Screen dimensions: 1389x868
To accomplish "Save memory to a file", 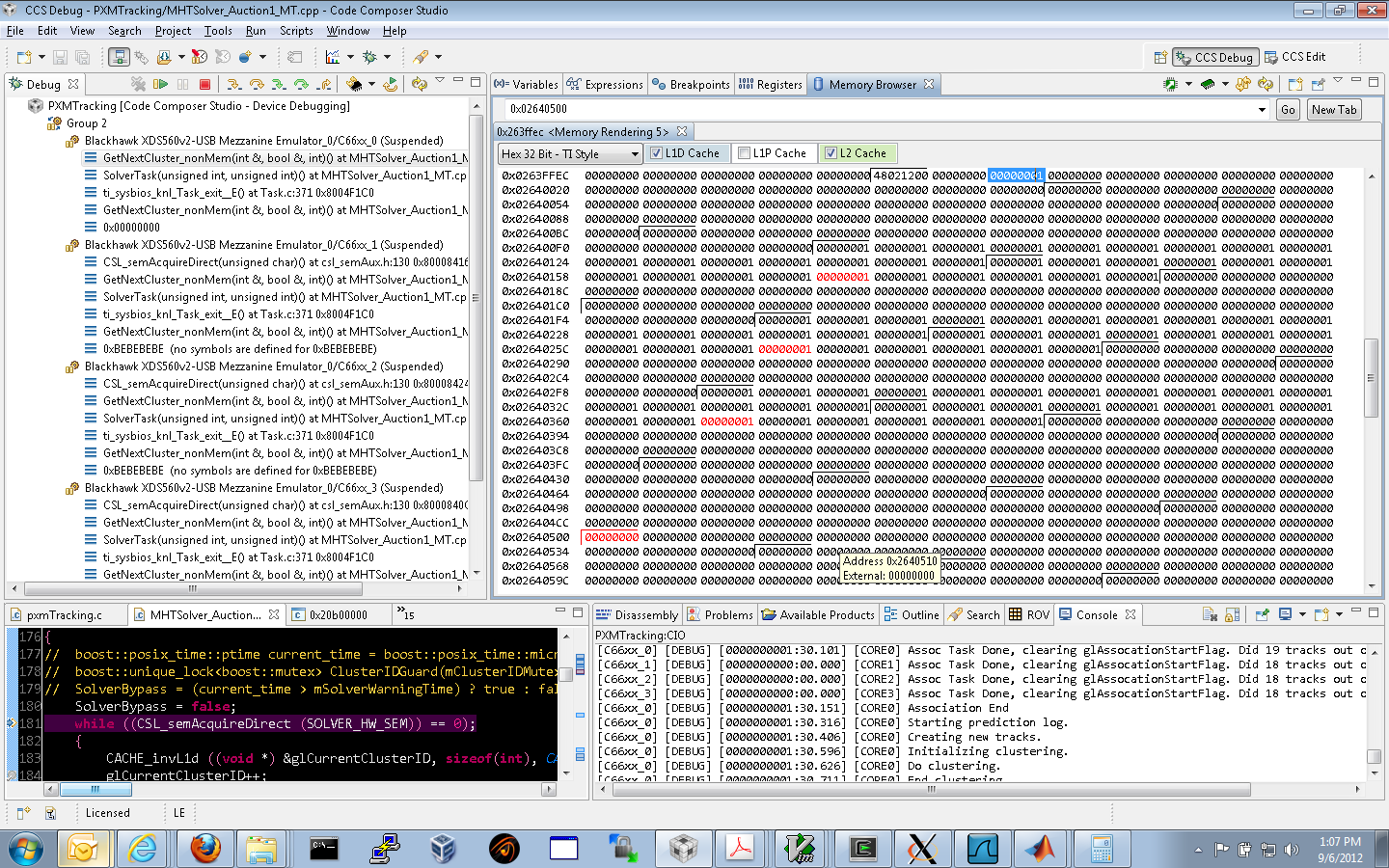I will pos(1170,85).
